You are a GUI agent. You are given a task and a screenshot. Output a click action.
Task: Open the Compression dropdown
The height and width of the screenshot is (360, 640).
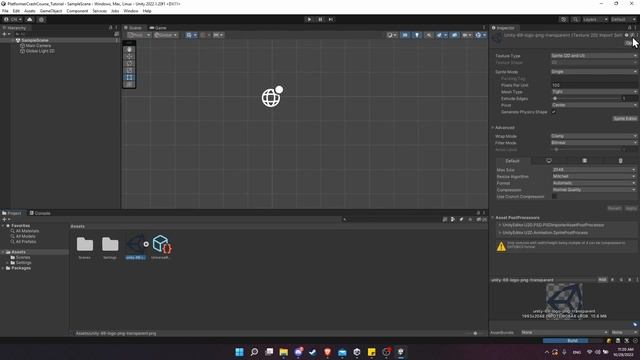[594, 190]
